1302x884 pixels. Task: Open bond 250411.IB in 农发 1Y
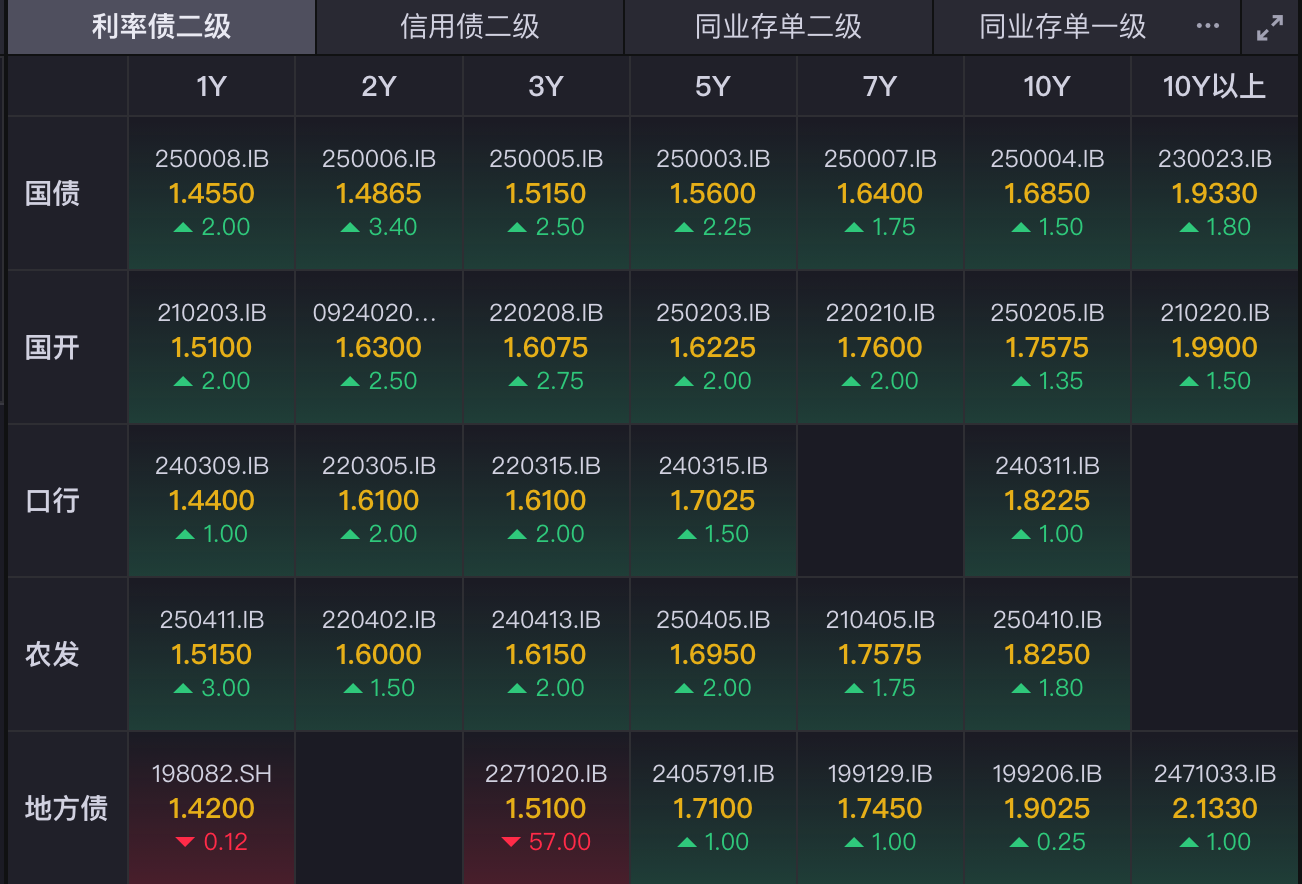(x=212, y=654)
